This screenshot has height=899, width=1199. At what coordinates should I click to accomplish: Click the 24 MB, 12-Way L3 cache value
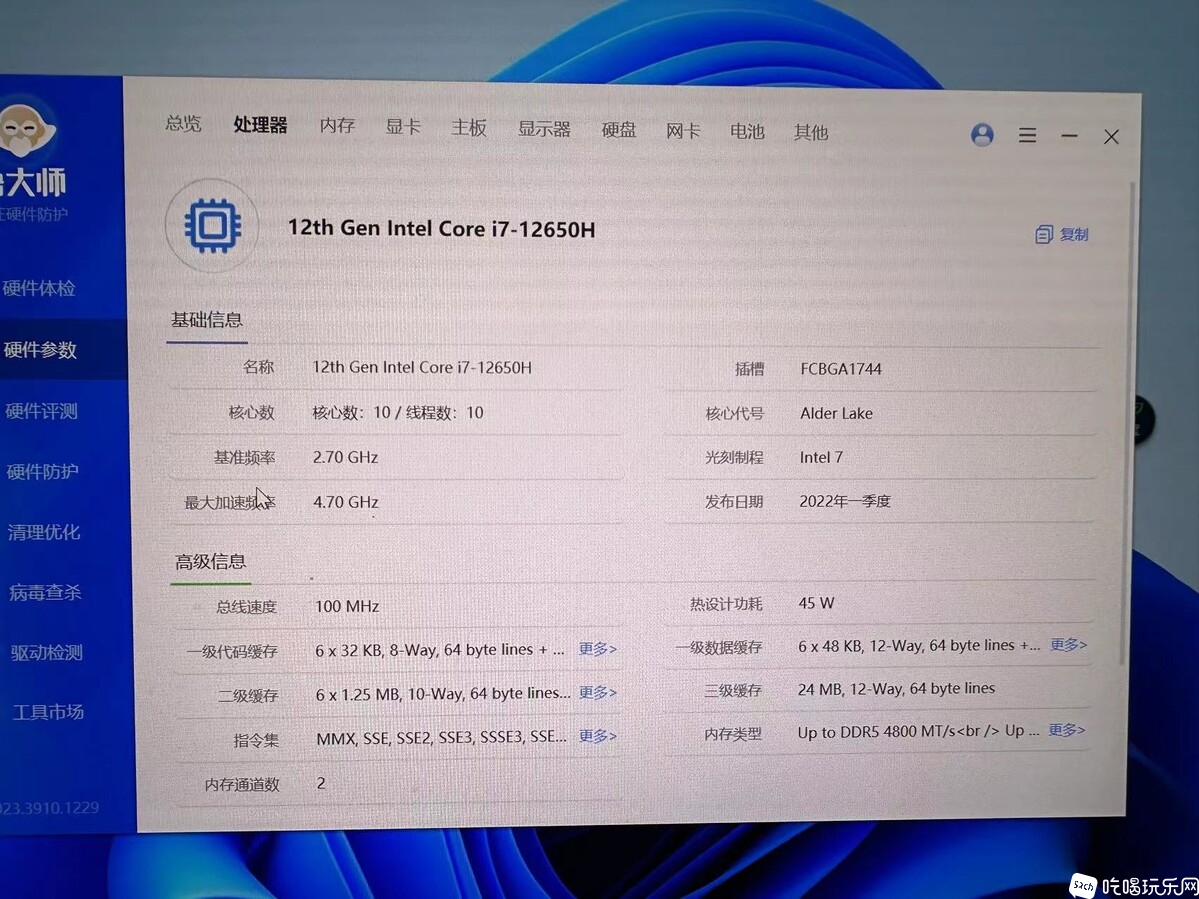click(x=896, y=689)
